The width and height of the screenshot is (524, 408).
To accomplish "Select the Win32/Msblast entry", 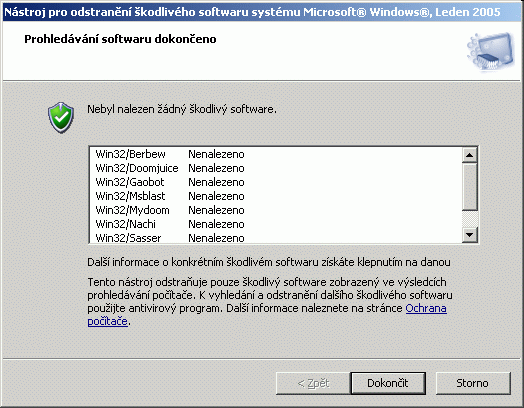I will tap(130, 196).
